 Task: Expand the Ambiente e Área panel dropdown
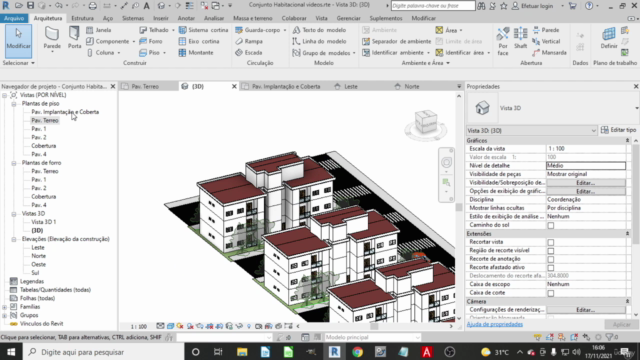(425, 63)
